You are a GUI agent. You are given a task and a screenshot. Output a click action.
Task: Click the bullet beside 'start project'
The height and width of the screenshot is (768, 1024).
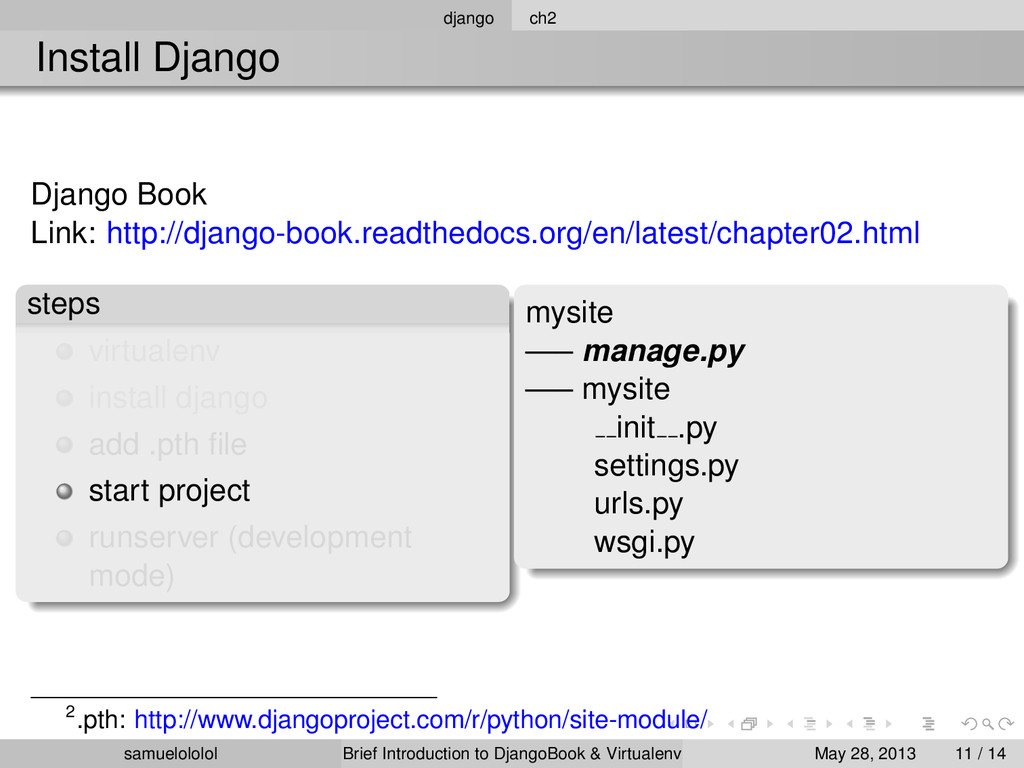coord(64,491)
